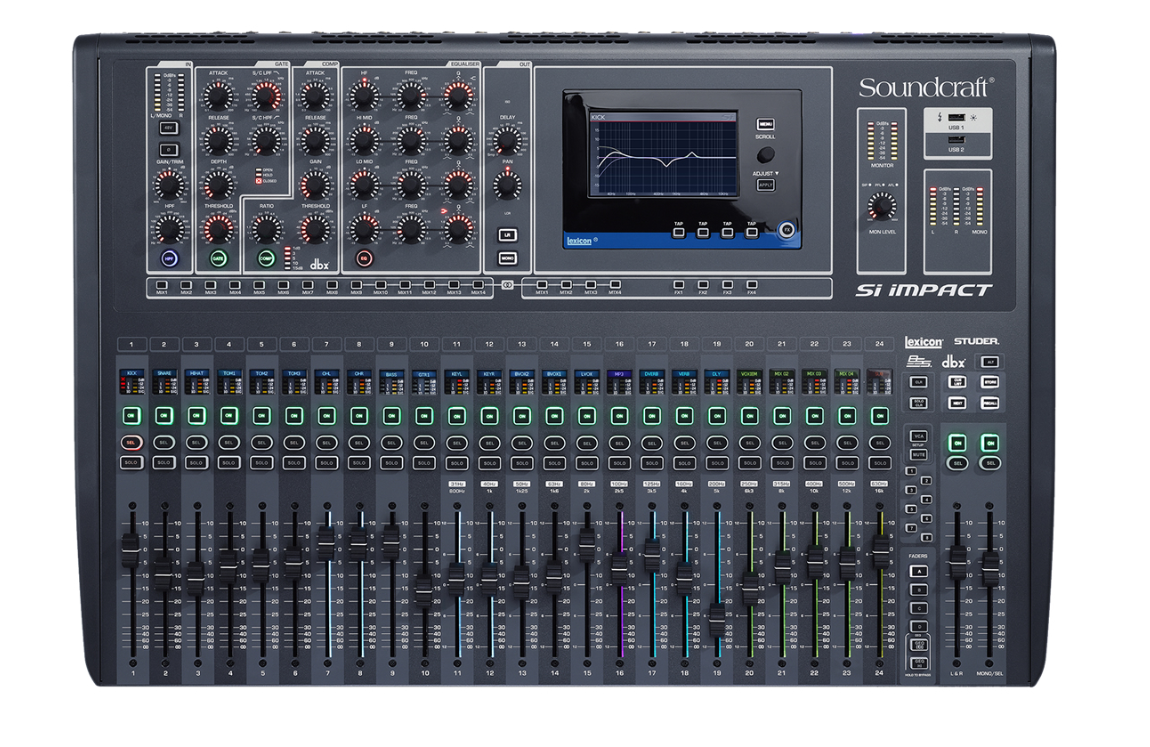The width and height of the screenshot is (1150, 747).
Task: Toggle channel 12 ON button
Action: (x=489, y=416)
